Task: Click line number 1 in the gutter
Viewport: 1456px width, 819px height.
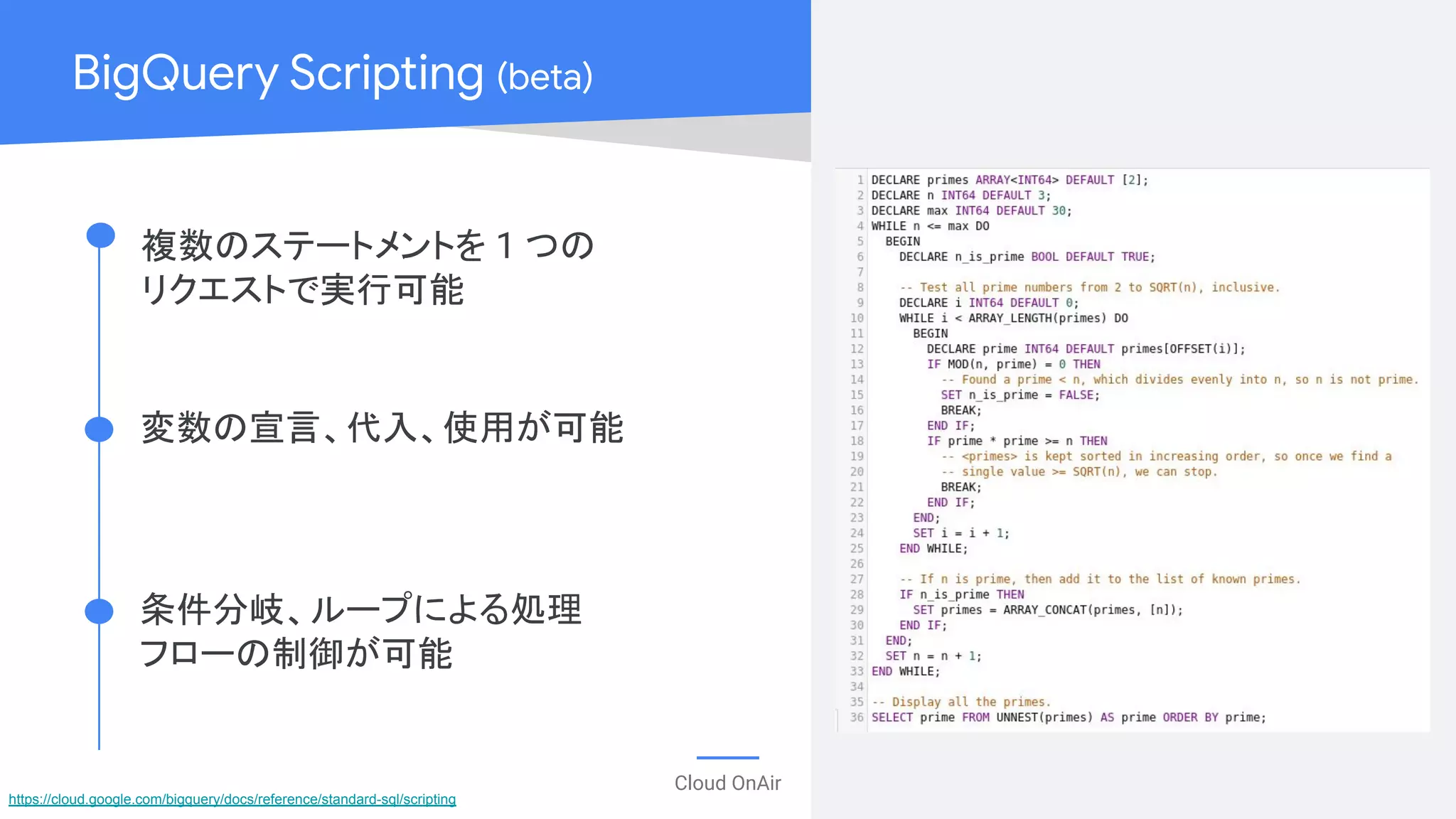Action: click(x=860, y=180)
